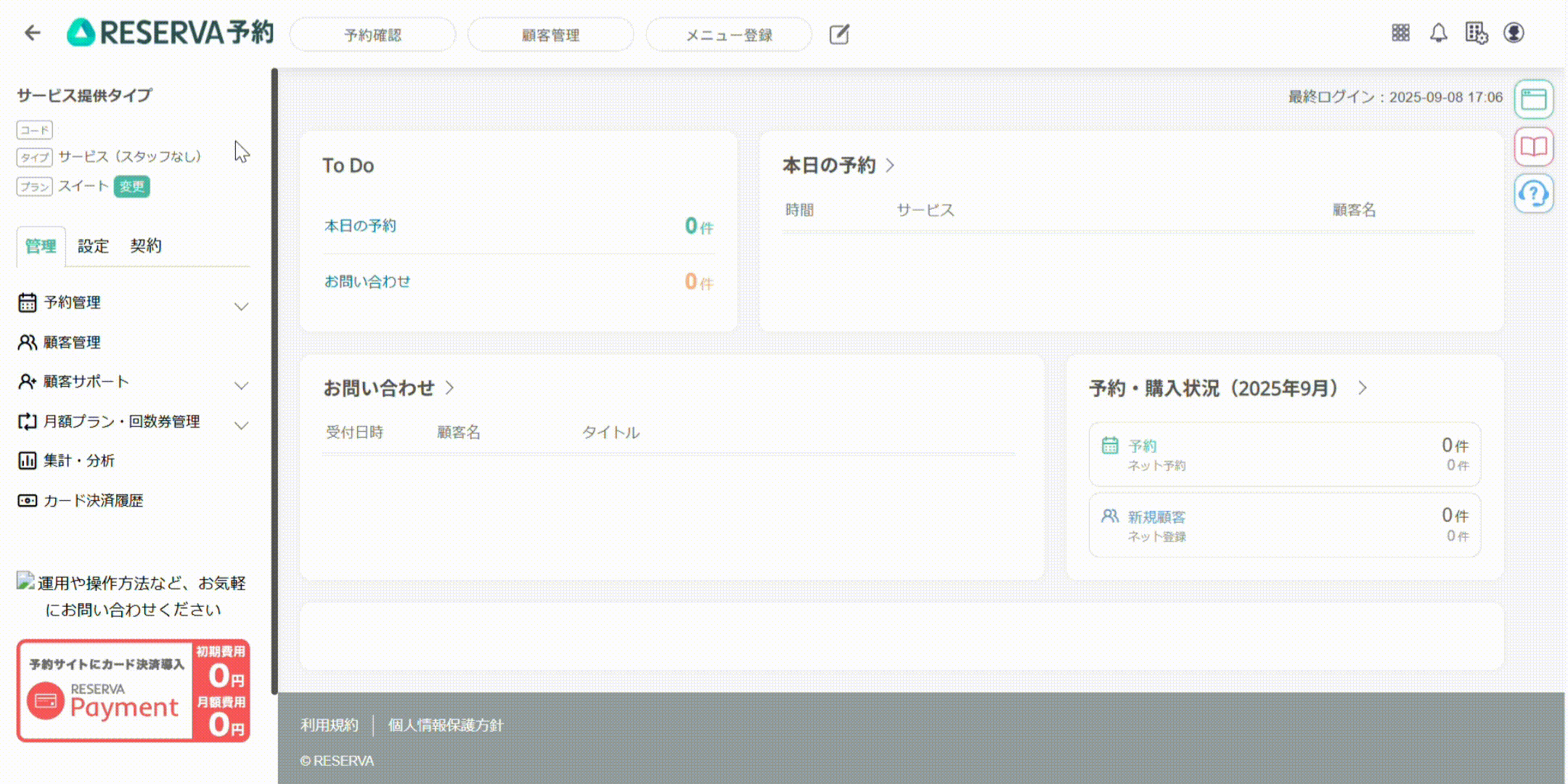
Task: Click the カード決済履歴 card icon
Action: pyautogui.click(x=27, y=500)
